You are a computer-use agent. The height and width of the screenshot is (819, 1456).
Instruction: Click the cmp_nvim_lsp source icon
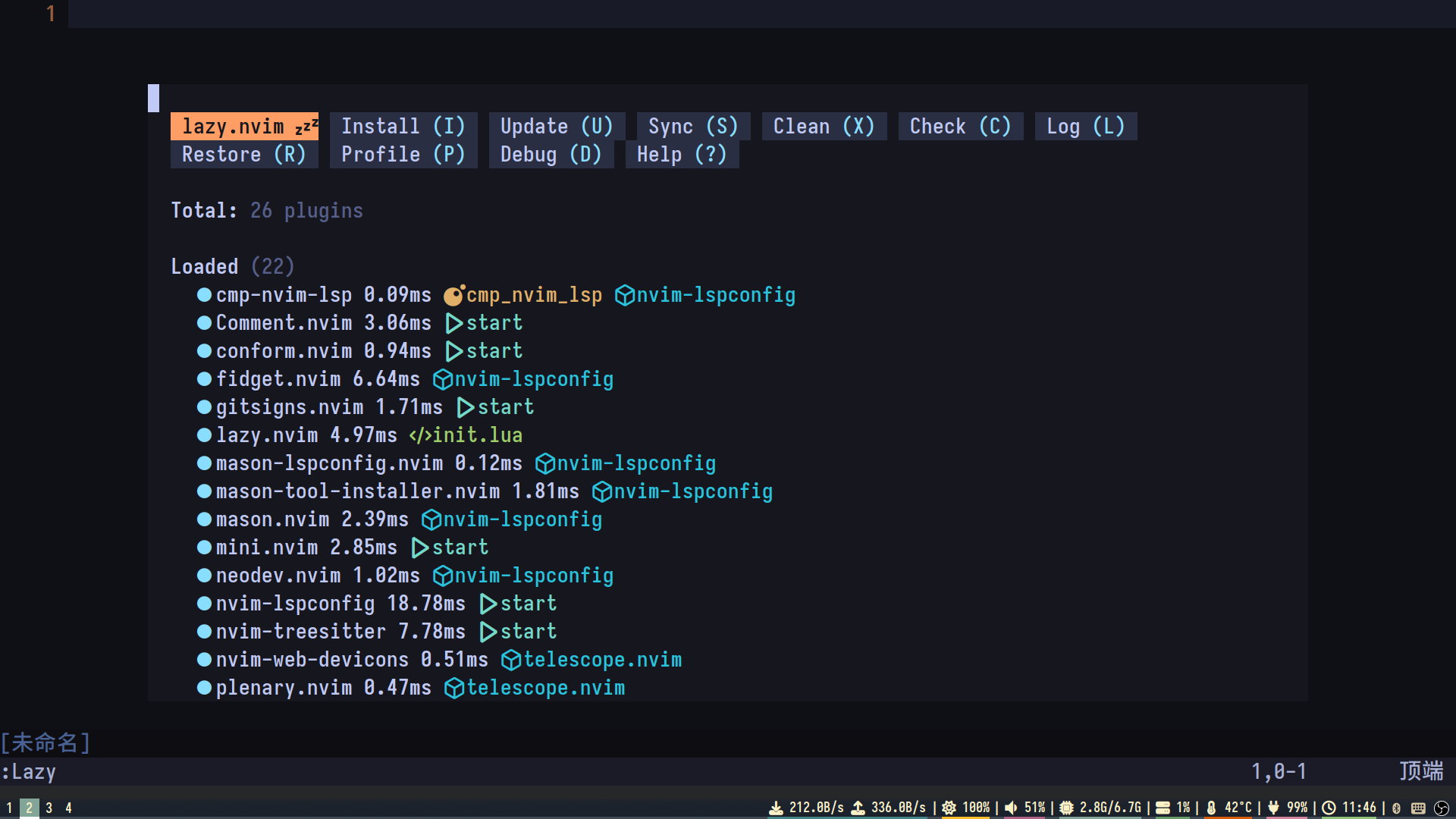click(x=453, y=295)
